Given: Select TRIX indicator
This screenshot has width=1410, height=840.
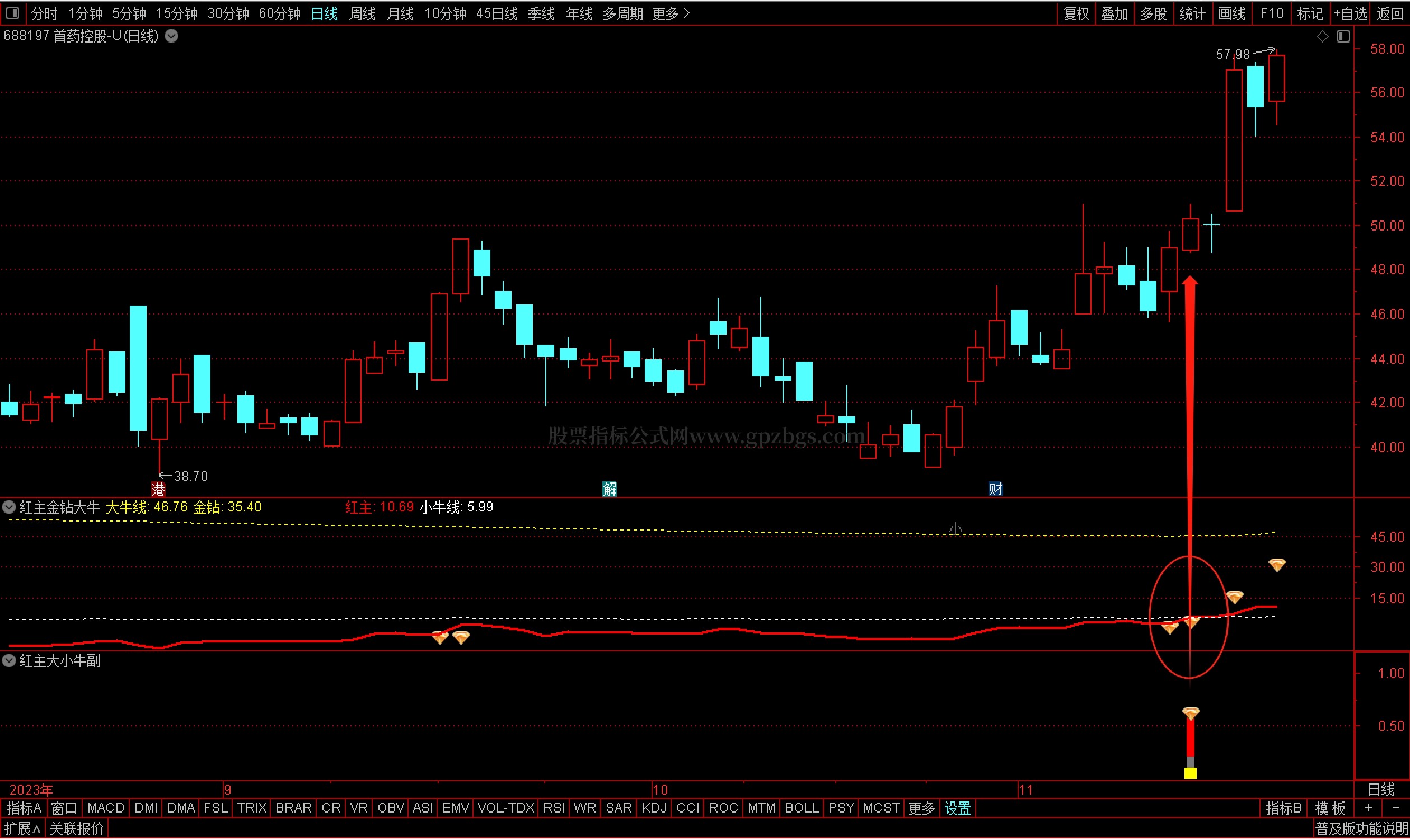Looking at the screenshot, I should click(252, 808).
